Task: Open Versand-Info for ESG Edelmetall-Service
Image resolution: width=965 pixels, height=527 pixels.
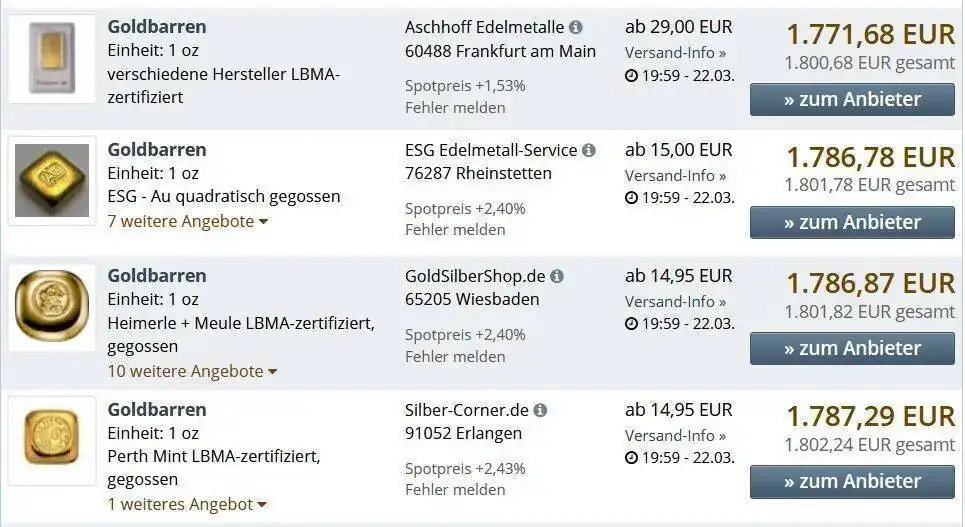Action: [675, 175]
